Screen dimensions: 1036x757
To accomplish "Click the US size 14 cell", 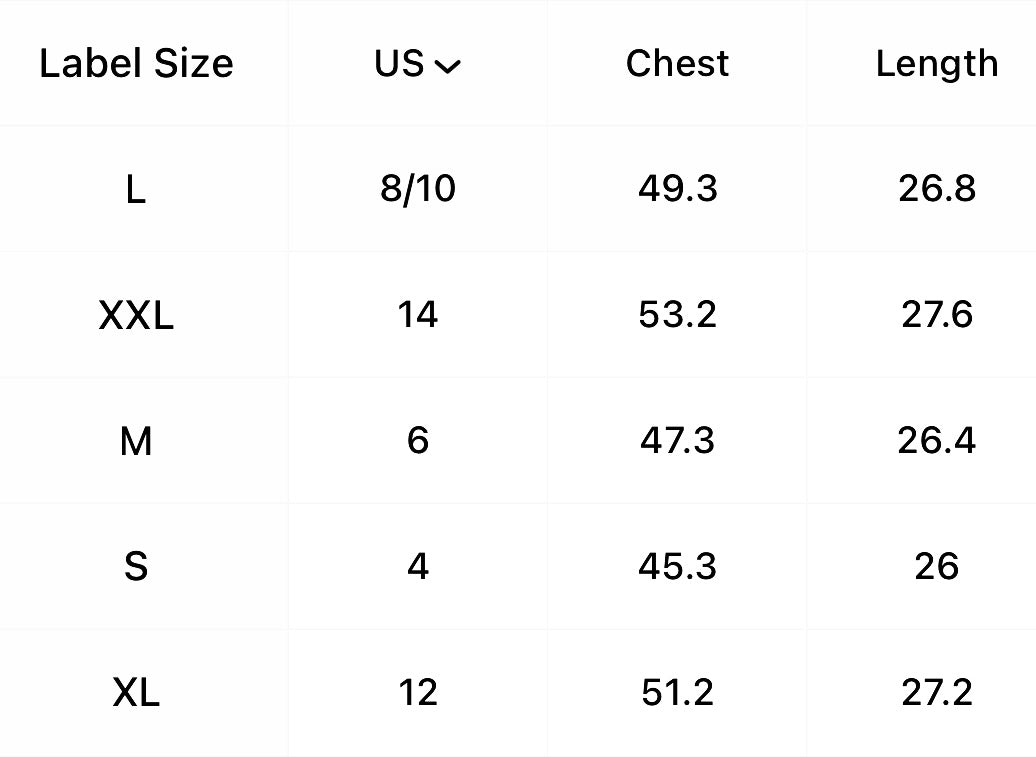I will coord(418,315).
